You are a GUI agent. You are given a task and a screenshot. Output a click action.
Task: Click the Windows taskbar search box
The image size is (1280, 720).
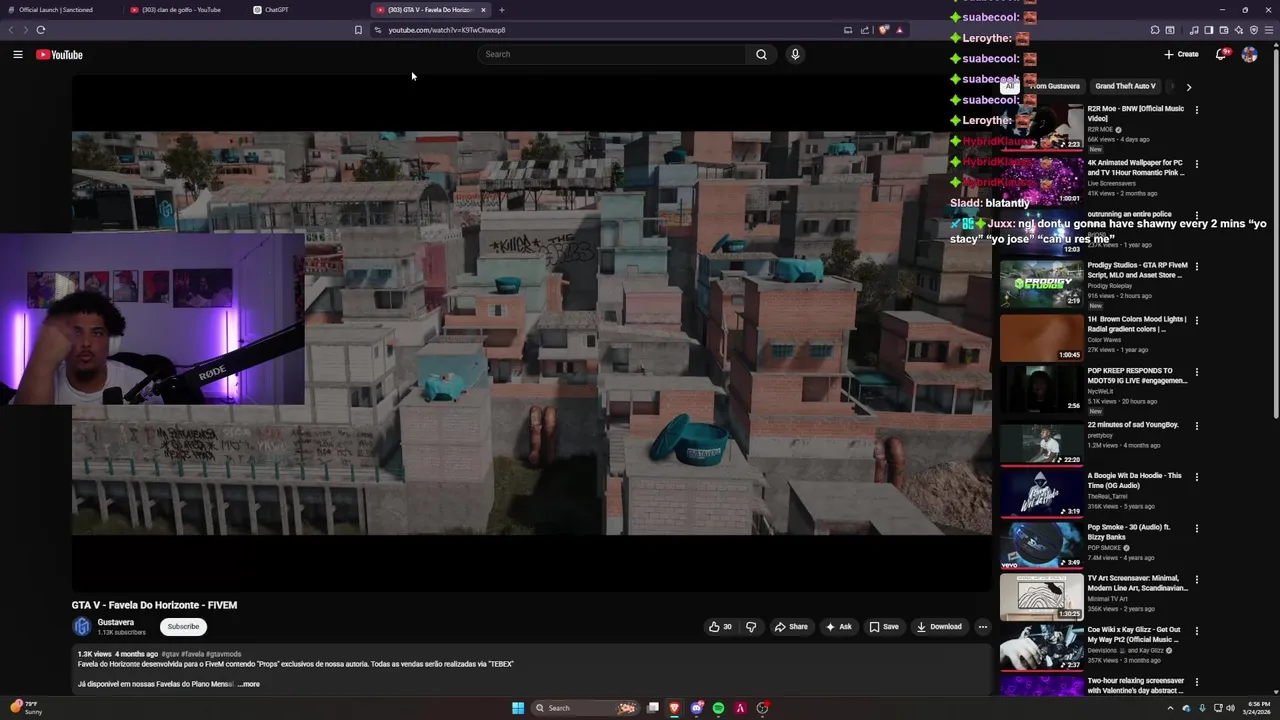pyautogui.click(x=585, y=708)
